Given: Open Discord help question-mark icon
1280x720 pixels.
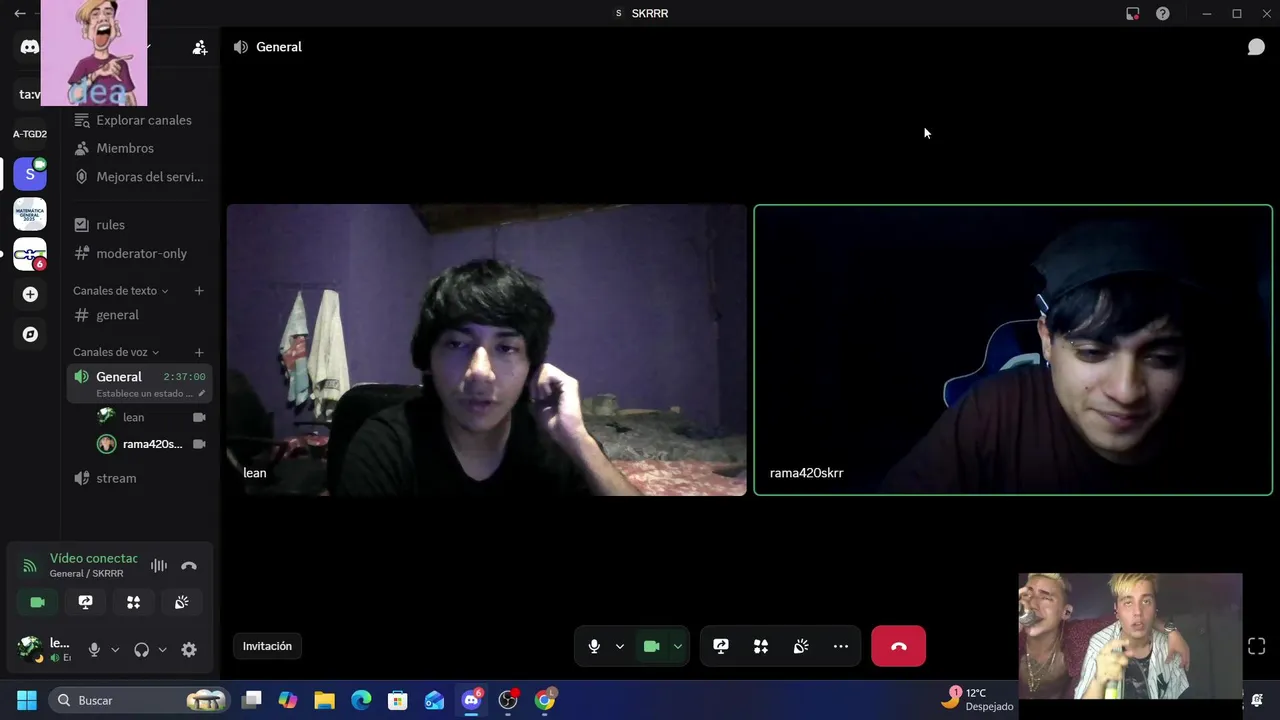Looking at the screenshot, I should pos(1162,13).
